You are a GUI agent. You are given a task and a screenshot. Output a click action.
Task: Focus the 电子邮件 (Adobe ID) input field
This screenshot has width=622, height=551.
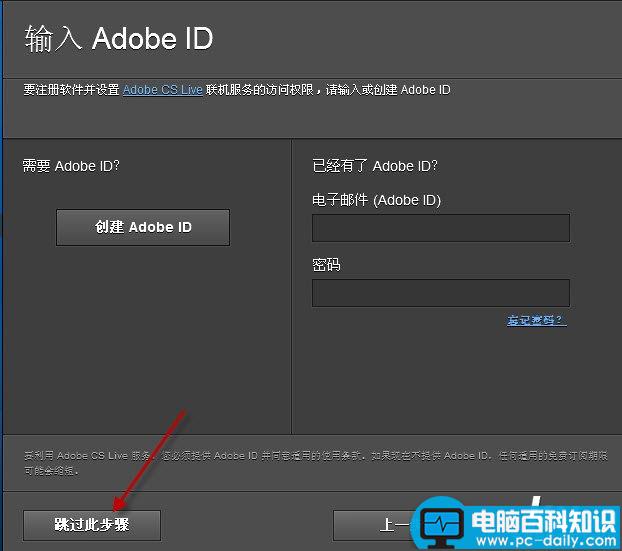click(x=441, y=228)
